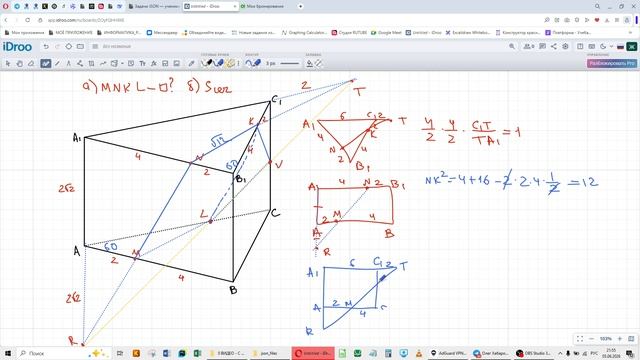
Task: Reload the page
Action: (27, 20)
